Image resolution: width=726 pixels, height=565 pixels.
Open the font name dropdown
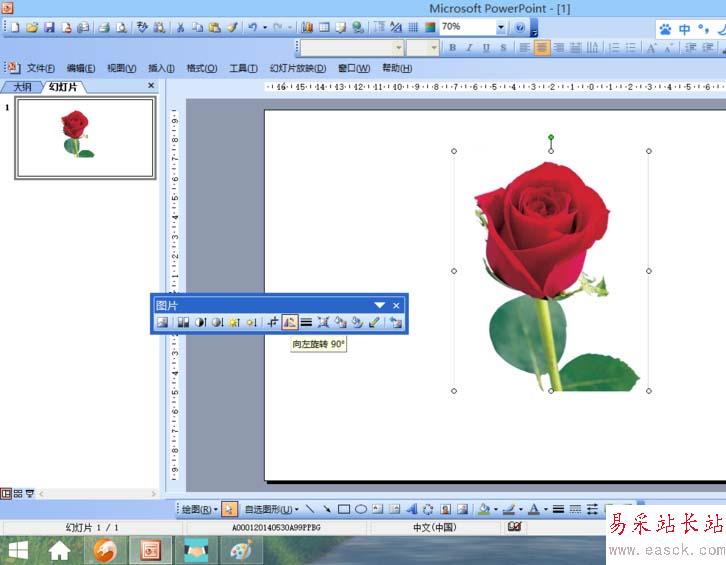(x=398, y=47)
